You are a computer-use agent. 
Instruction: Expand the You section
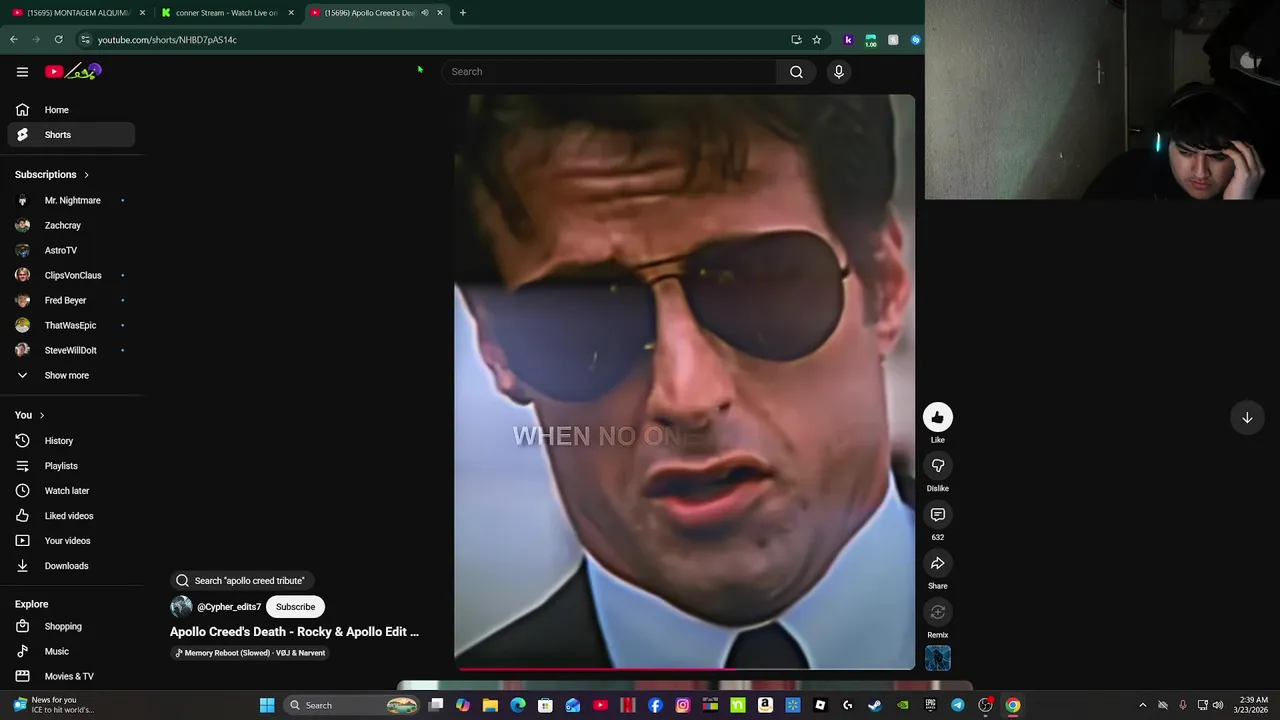30,415
